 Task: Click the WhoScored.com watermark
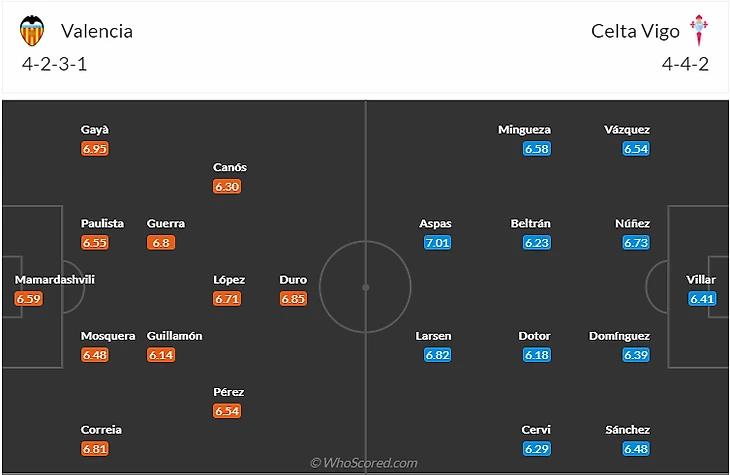[364, 463]
